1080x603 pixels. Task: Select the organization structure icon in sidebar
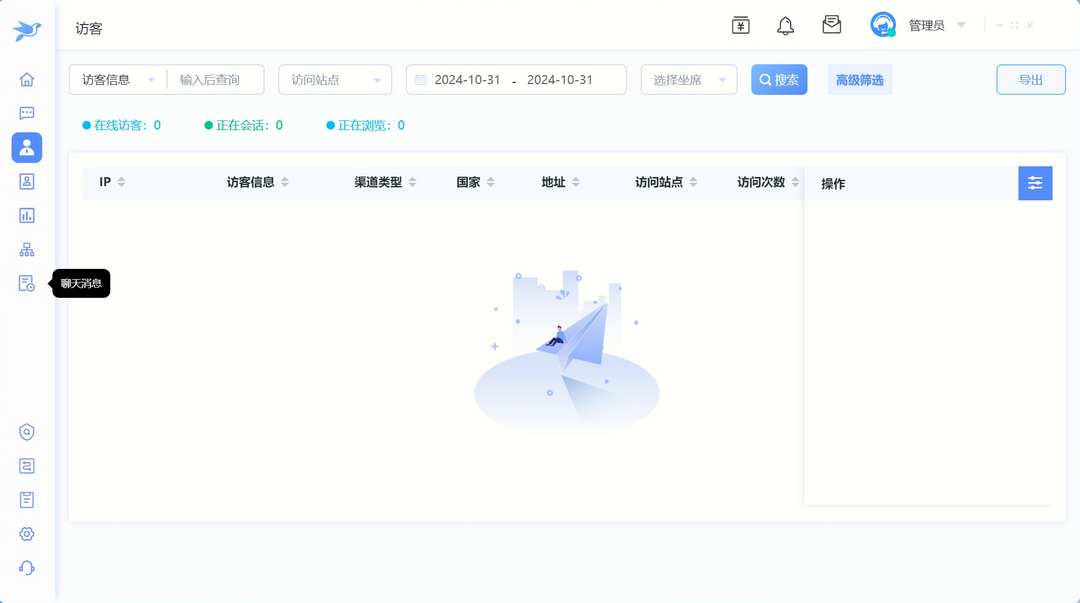tap(26, 249)
